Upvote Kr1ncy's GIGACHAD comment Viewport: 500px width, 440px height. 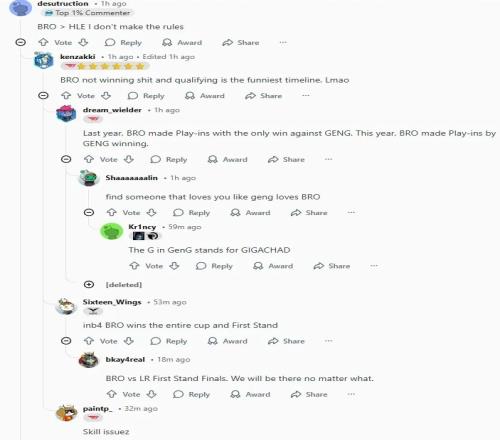[134, 266]
